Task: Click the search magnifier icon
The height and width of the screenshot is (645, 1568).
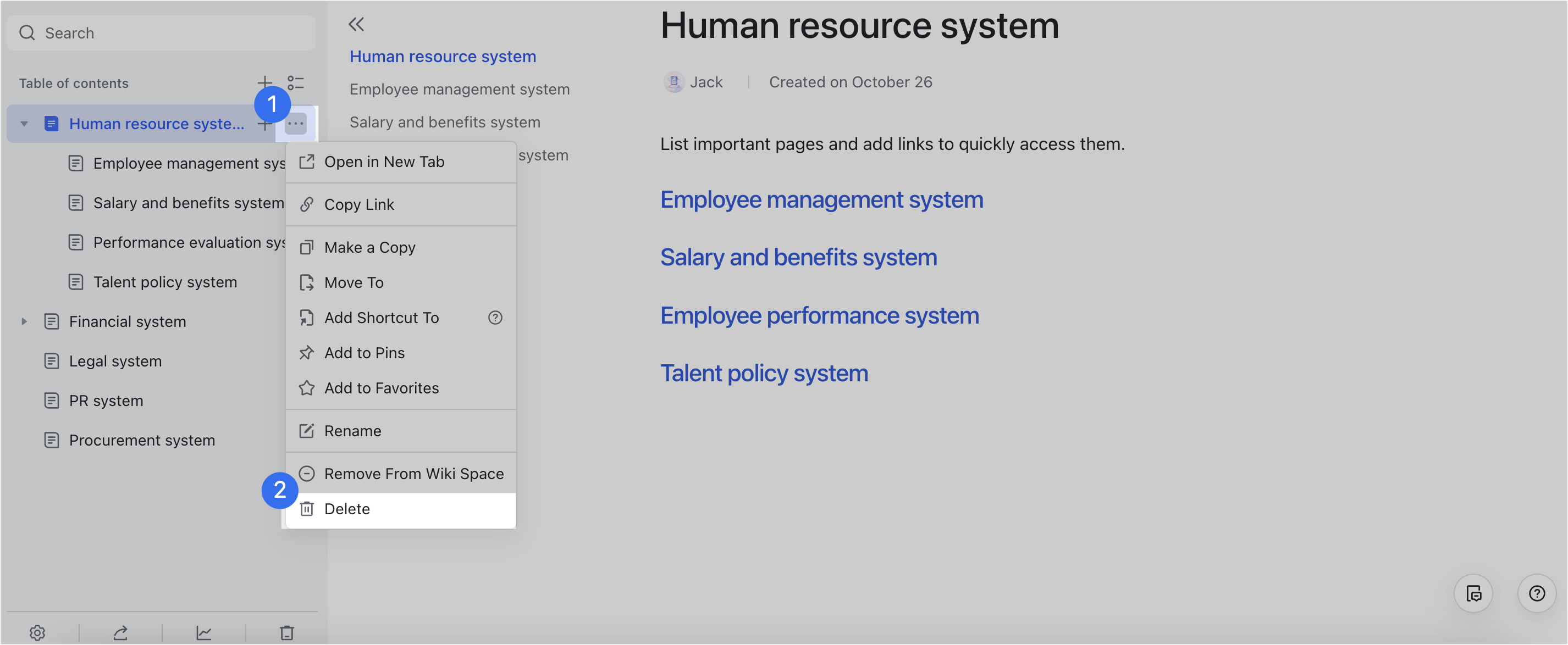Action: (27, 32)
